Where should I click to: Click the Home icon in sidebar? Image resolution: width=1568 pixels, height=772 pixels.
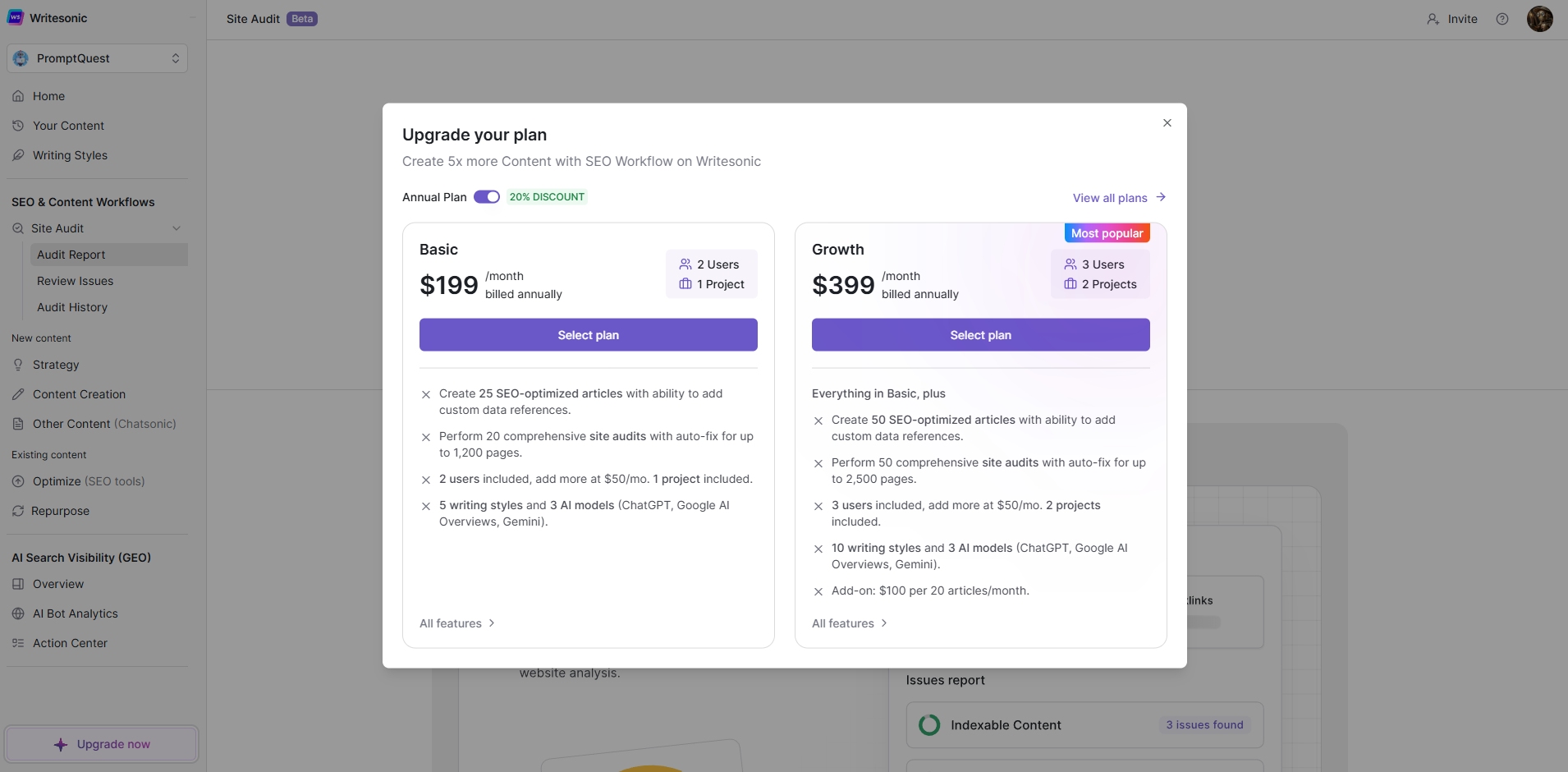tap(18, 96)
